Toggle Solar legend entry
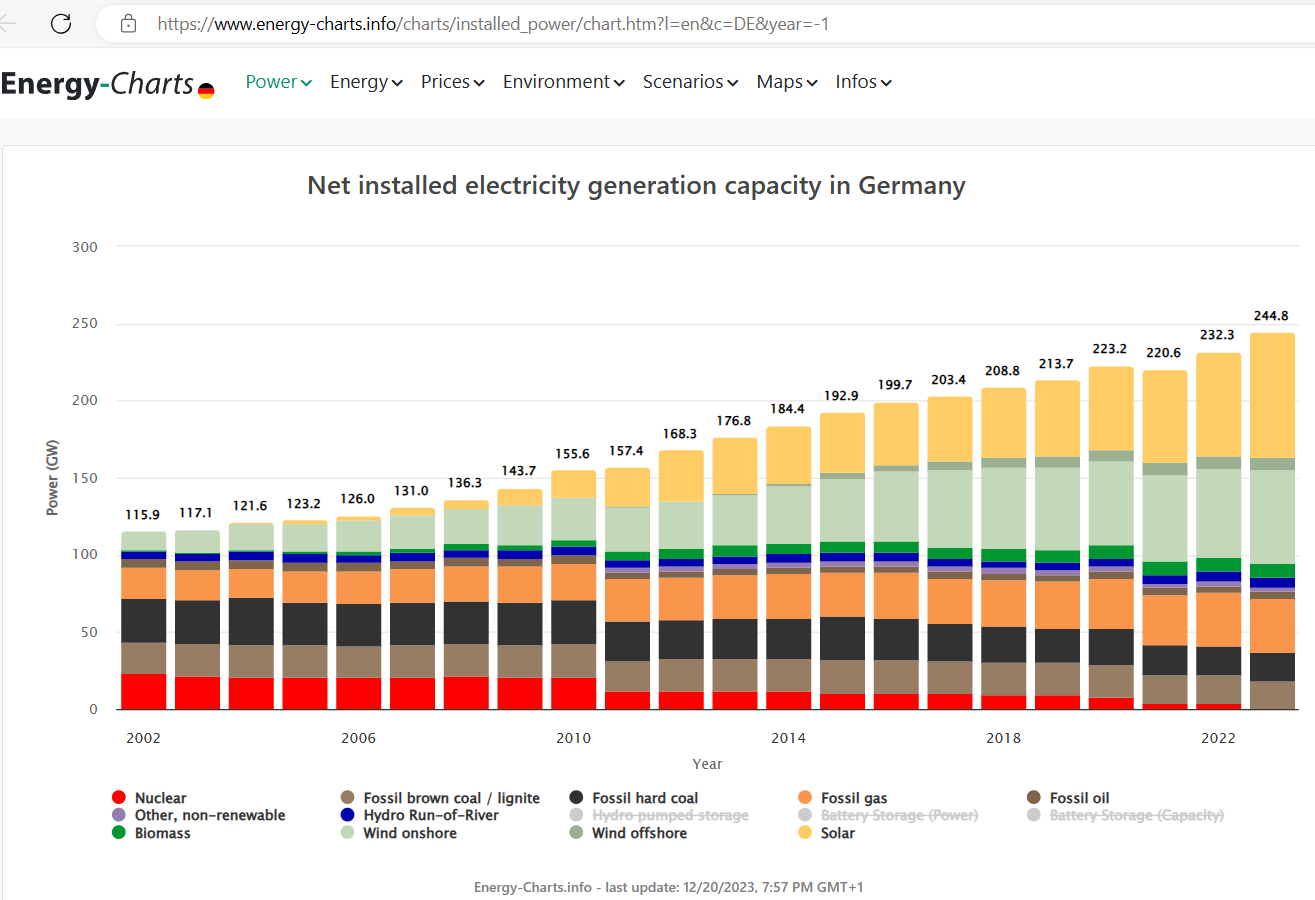The image size is (1315, 900). (x=827, y=833)
